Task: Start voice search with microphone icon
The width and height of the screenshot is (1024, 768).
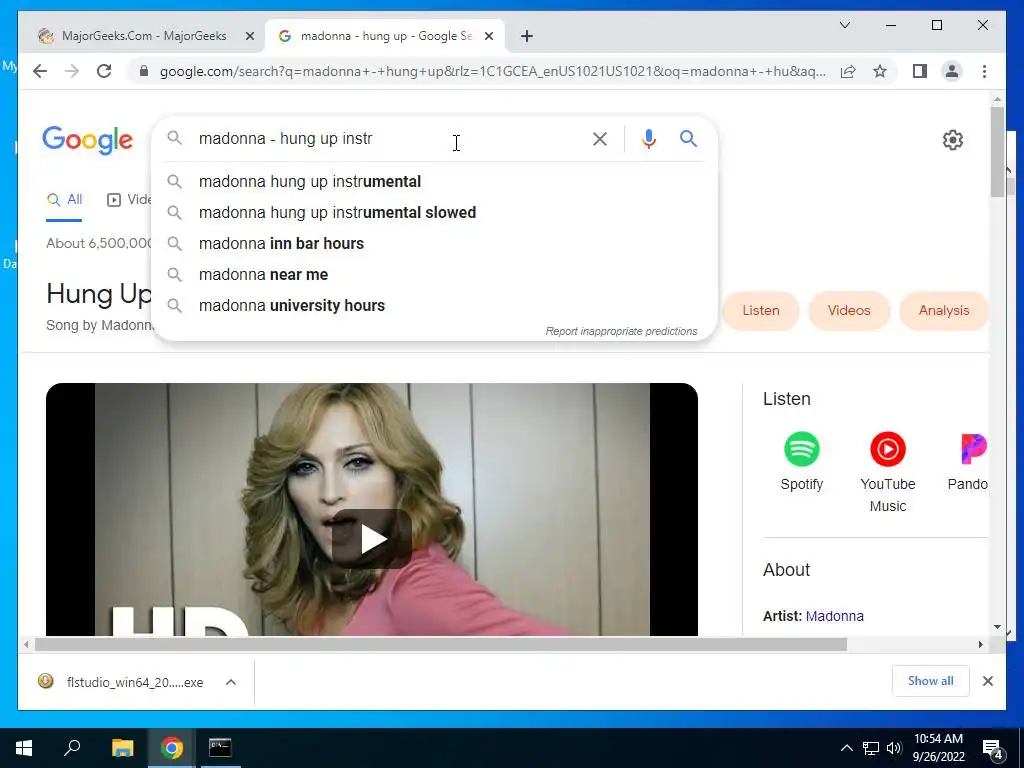Action: pyautogui.click(x=648, y=138)
